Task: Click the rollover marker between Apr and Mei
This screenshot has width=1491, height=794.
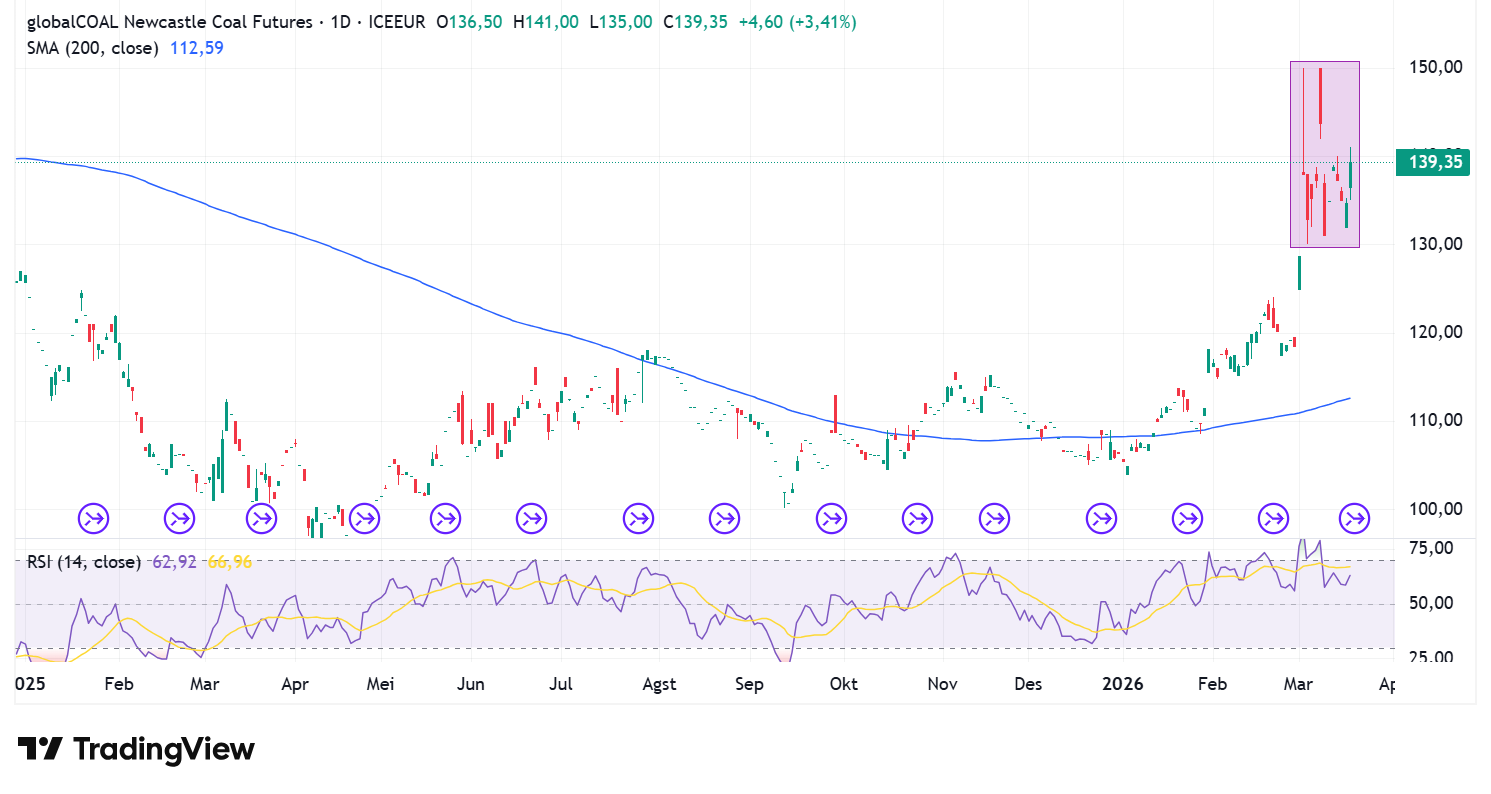Action: [x=365, y=519]
